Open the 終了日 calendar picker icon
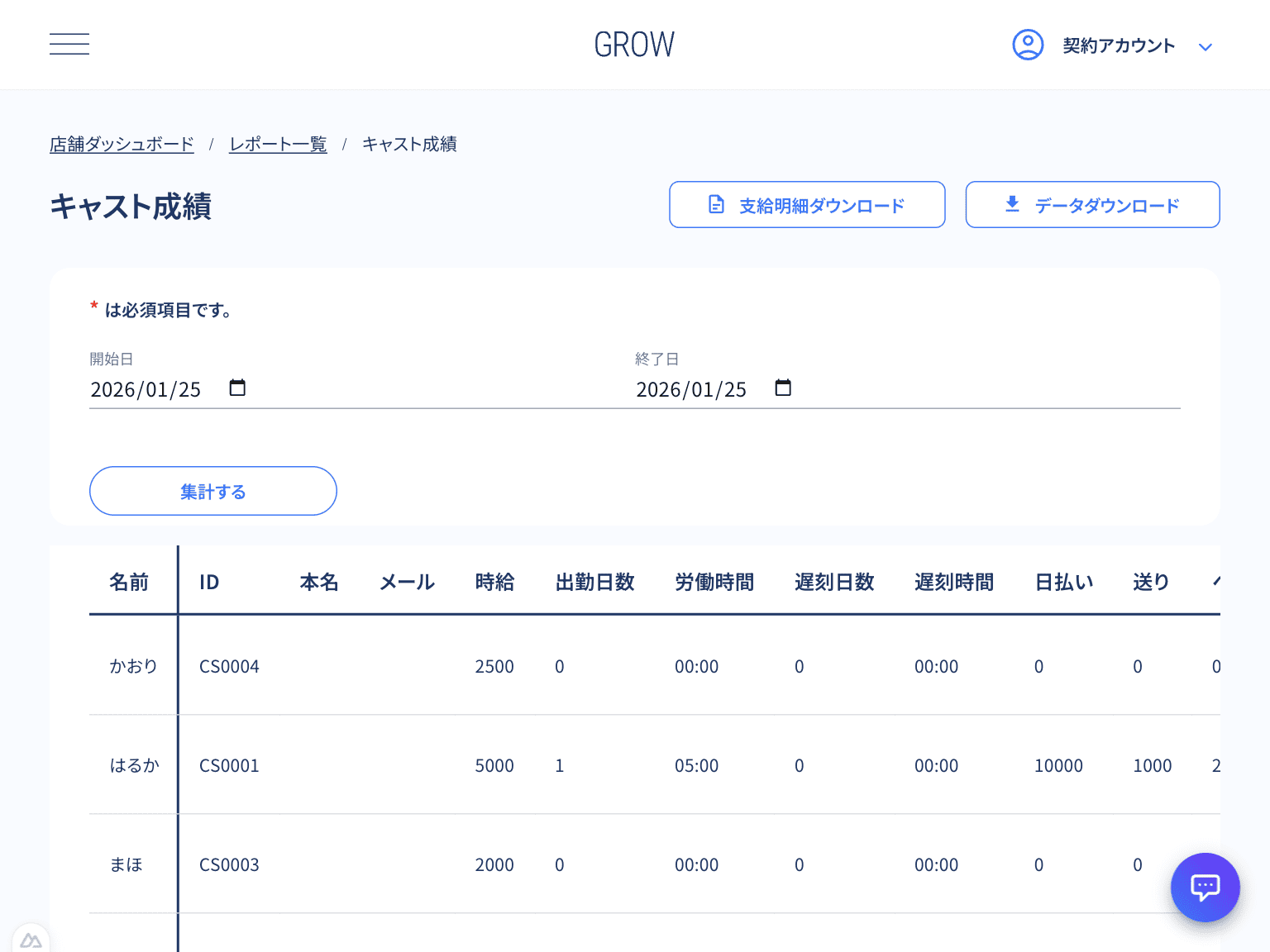 pyautogui.click(x=784, y=387)
